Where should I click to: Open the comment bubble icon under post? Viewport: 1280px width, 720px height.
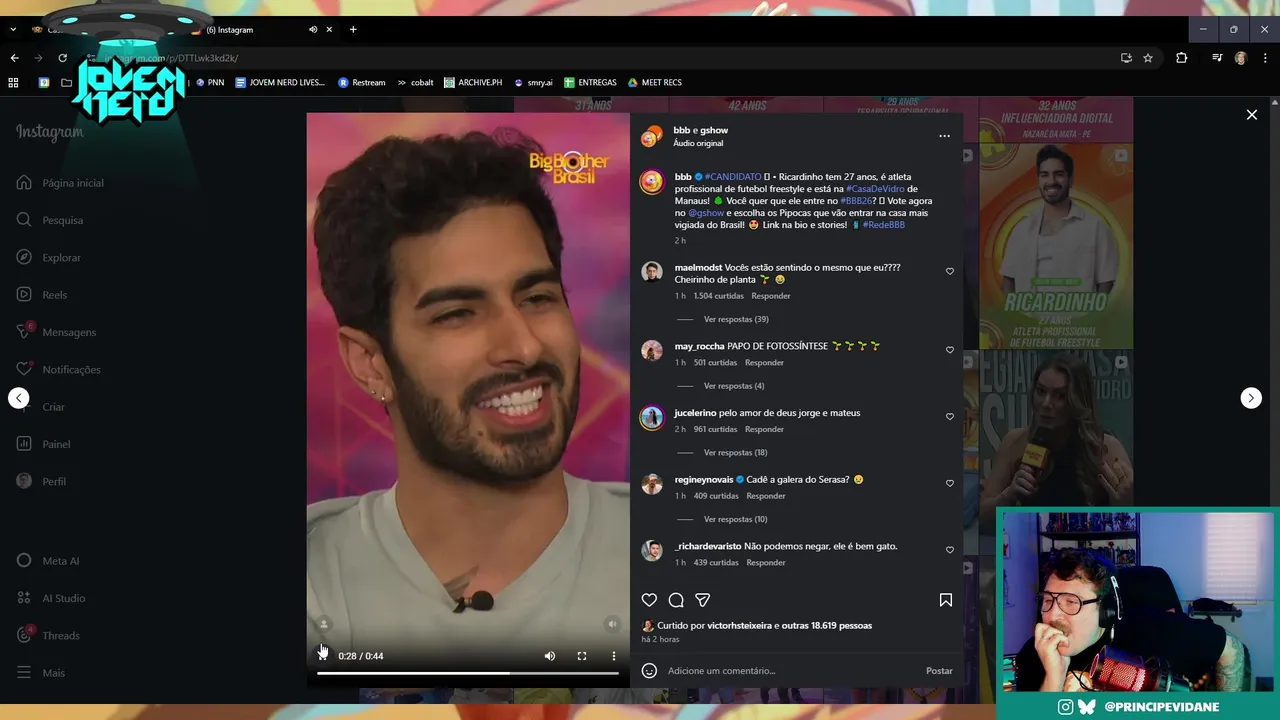coord(676,600)
